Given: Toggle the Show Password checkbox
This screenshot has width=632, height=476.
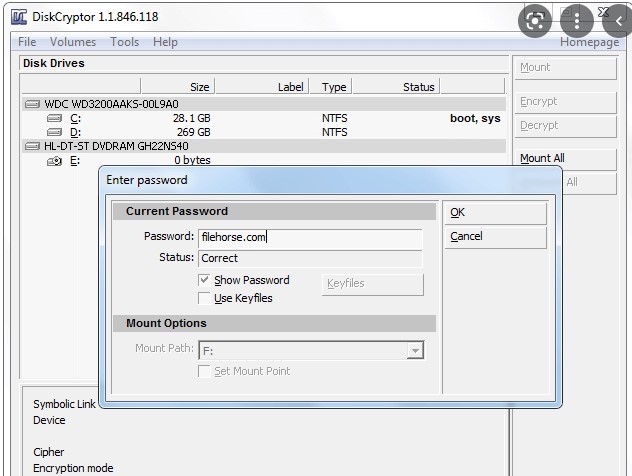Looking at the screenshot, I should [204, 280].
